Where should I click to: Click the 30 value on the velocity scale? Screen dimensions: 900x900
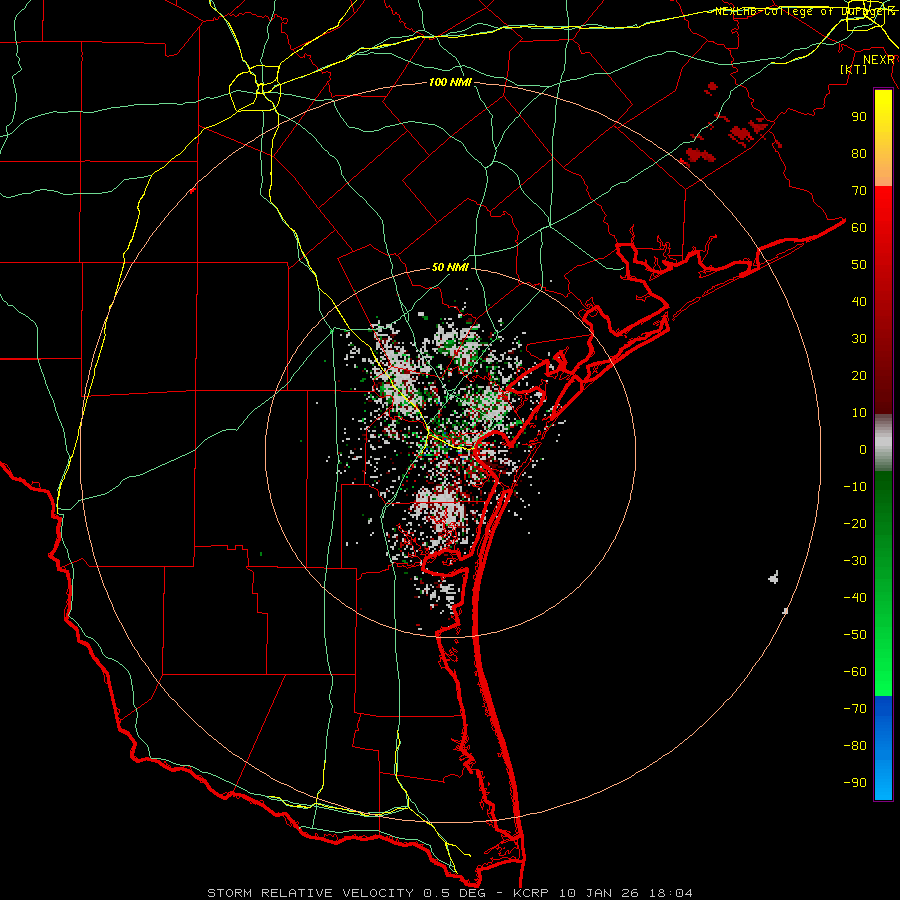point(859,339)
